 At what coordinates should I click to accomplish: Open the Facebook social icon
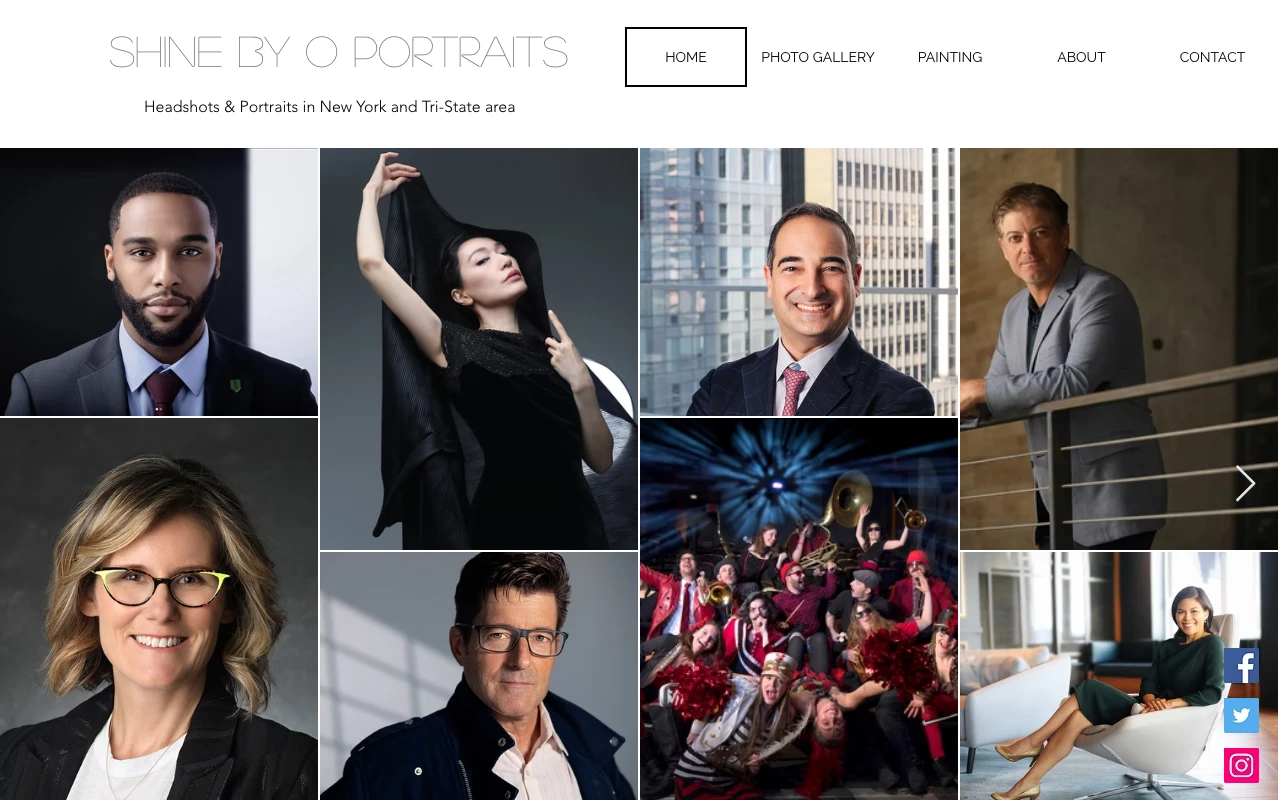1241,666
